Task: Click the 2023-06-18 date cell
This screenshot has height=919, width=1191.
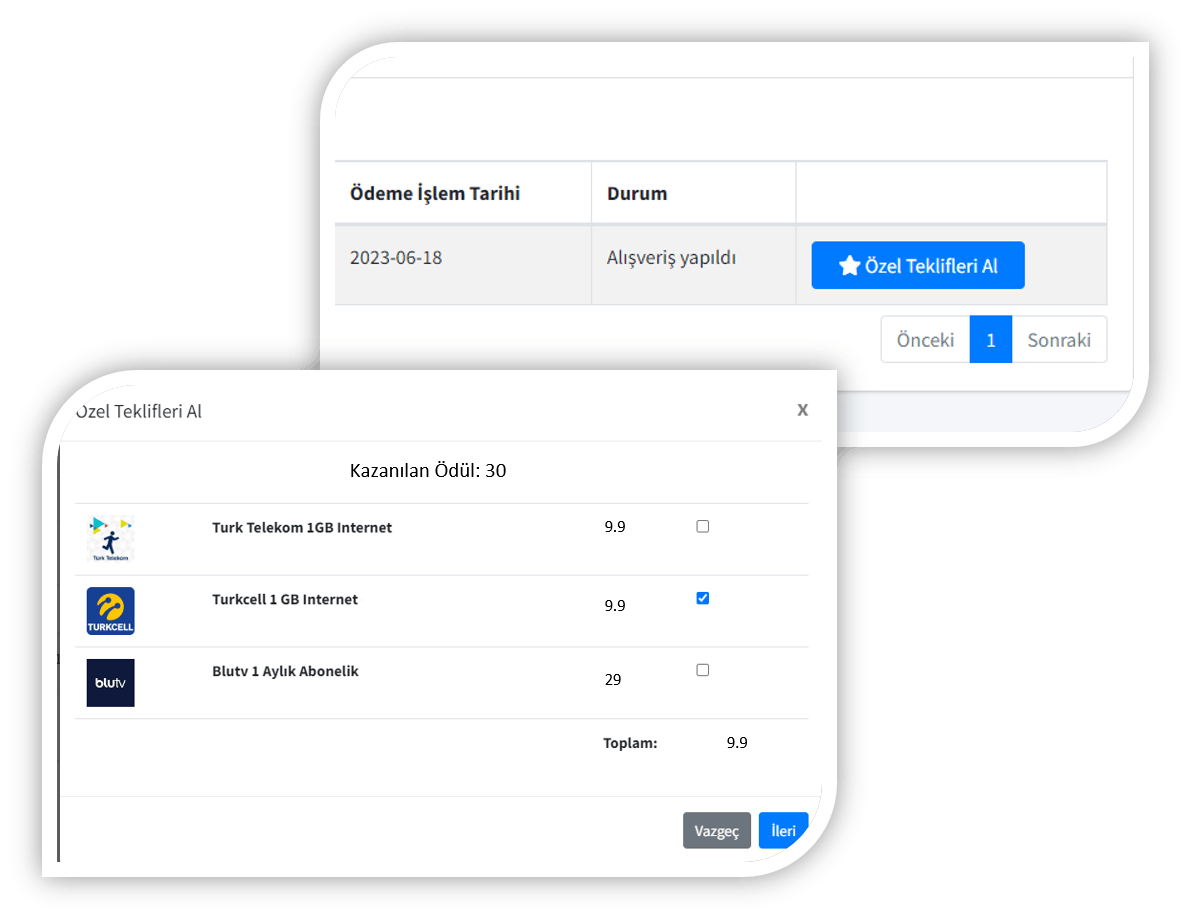Action: point(396,258)
